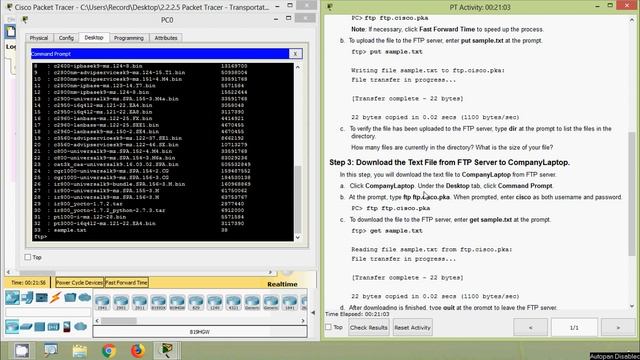Viewport: 640px width, 360px height.
Task: Choose the Security subcategory icon
Action: point(67,327)
